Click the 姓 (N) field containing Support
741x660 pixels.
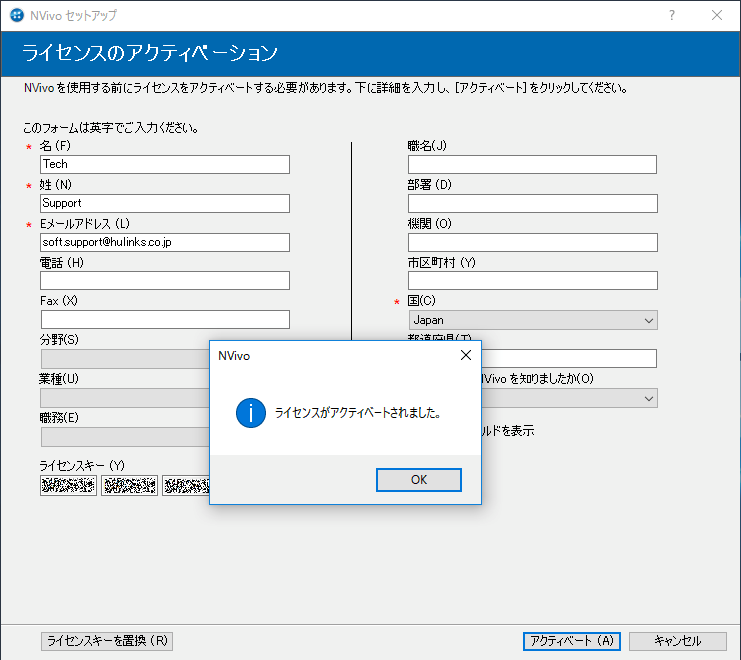click(165, 203)
